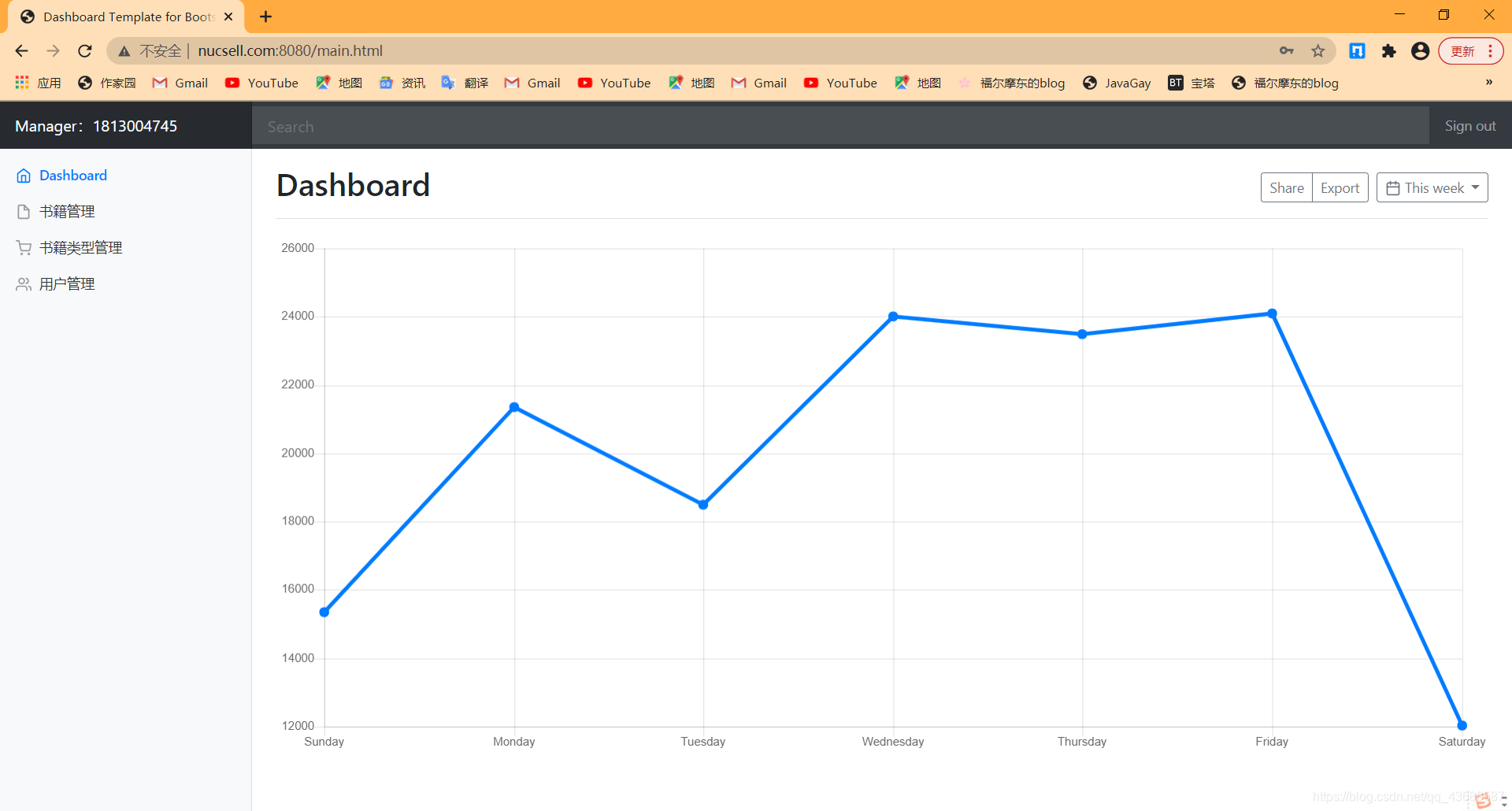Click the Tuesday data point on chart
Viewport: 1512px width, 811px height.
point(703,505)
